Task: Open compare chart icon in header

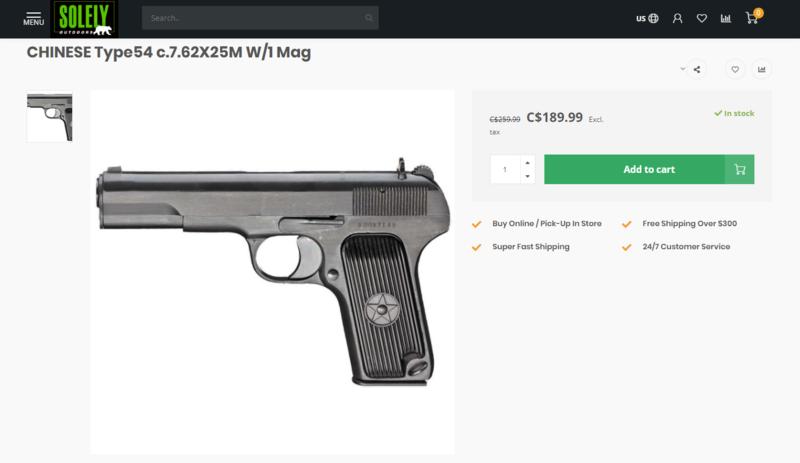Action: pyautogui.click(x=726, y=18)
